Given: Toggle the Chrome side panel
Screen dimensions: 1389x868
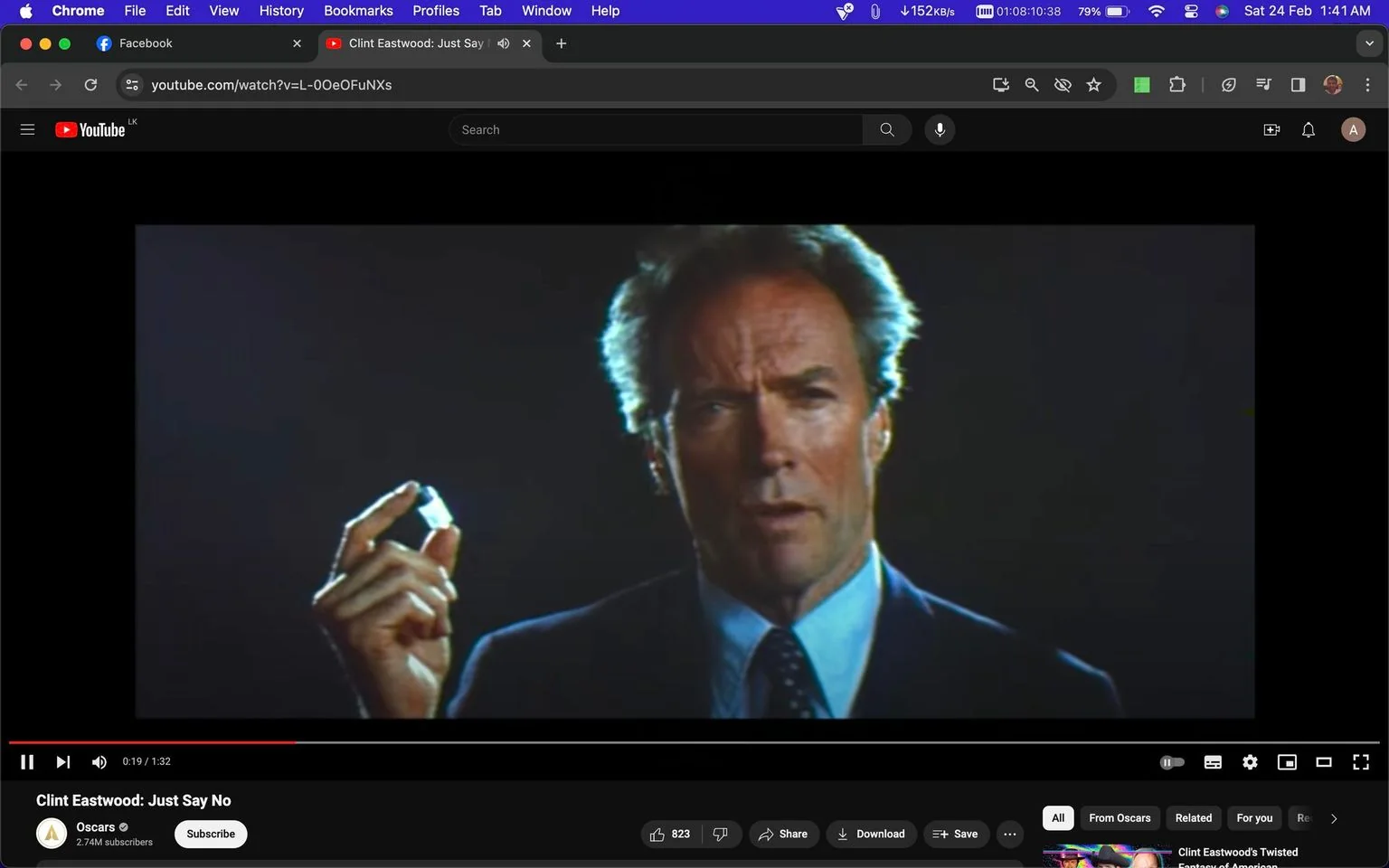Looking at the screenshot, I should [x=1298, y=85].
